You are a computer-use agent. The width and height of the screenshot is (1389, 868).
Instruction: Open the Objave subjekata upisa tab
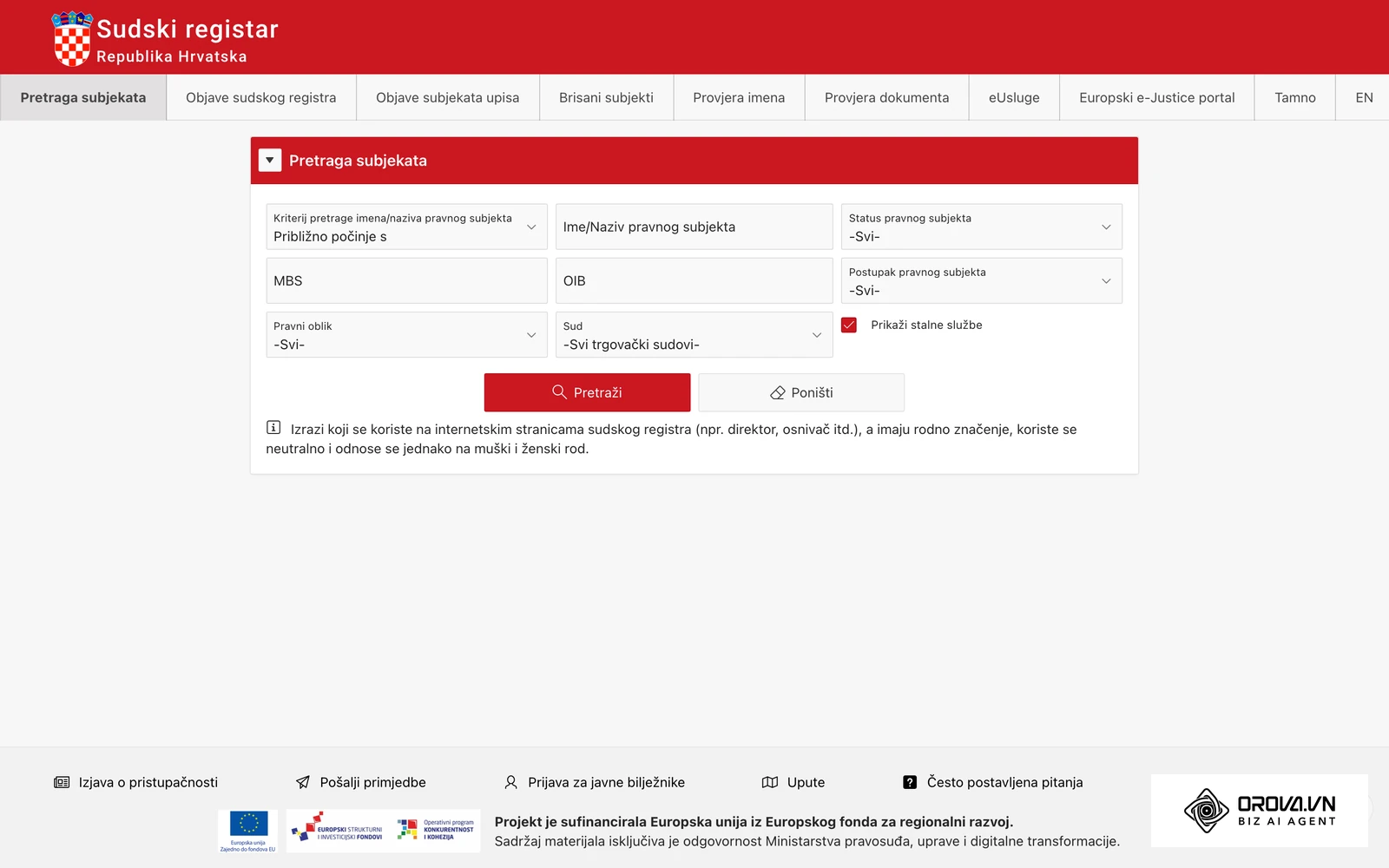[x=448, y=97]
